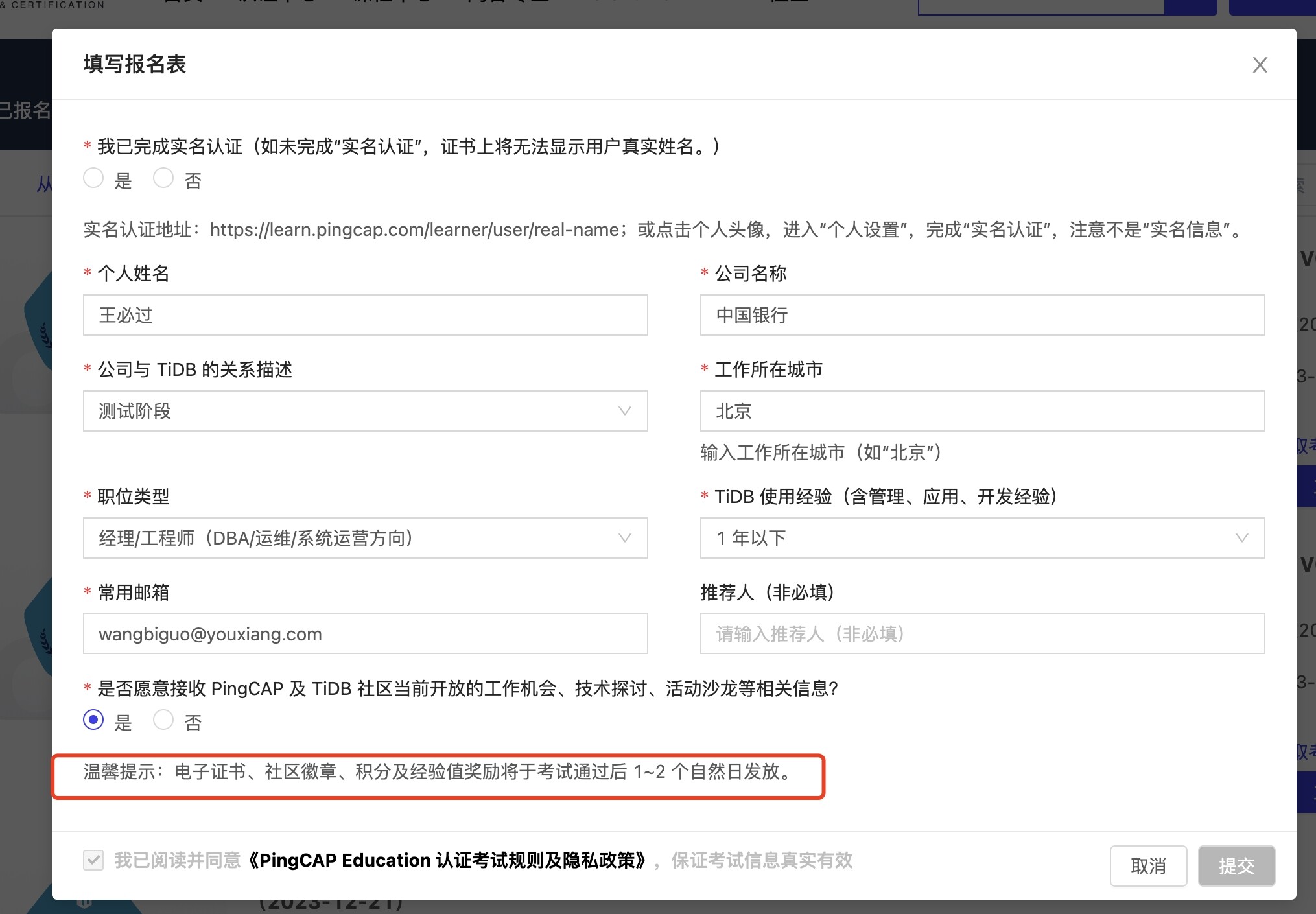The image size is (1316, 914).
Task: Open the PingCAP Education 认证考试规则及隐私政策 link
Action: (447, 860)
